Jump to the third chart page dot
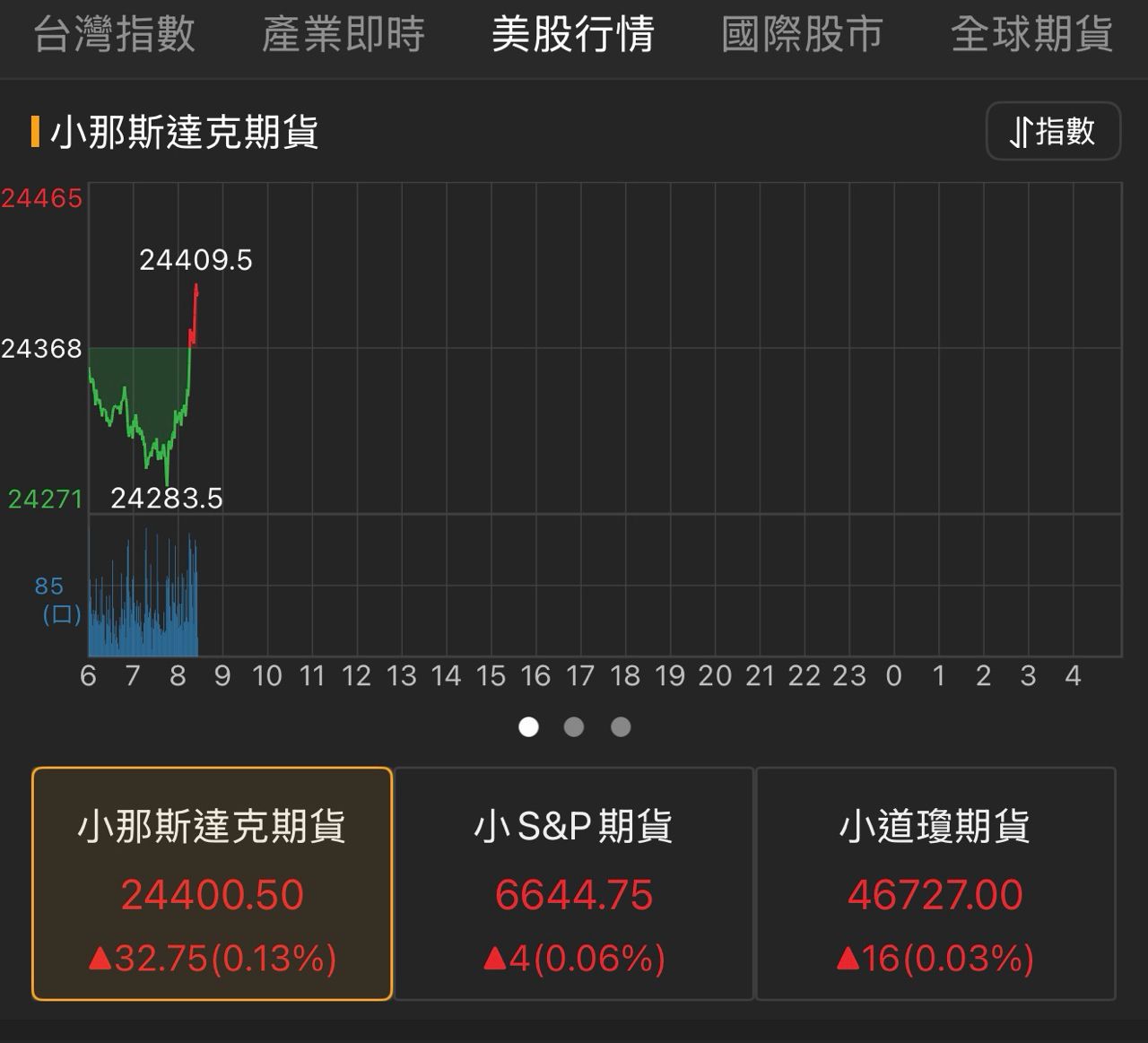1148x1043 pixels. [621, 726]
